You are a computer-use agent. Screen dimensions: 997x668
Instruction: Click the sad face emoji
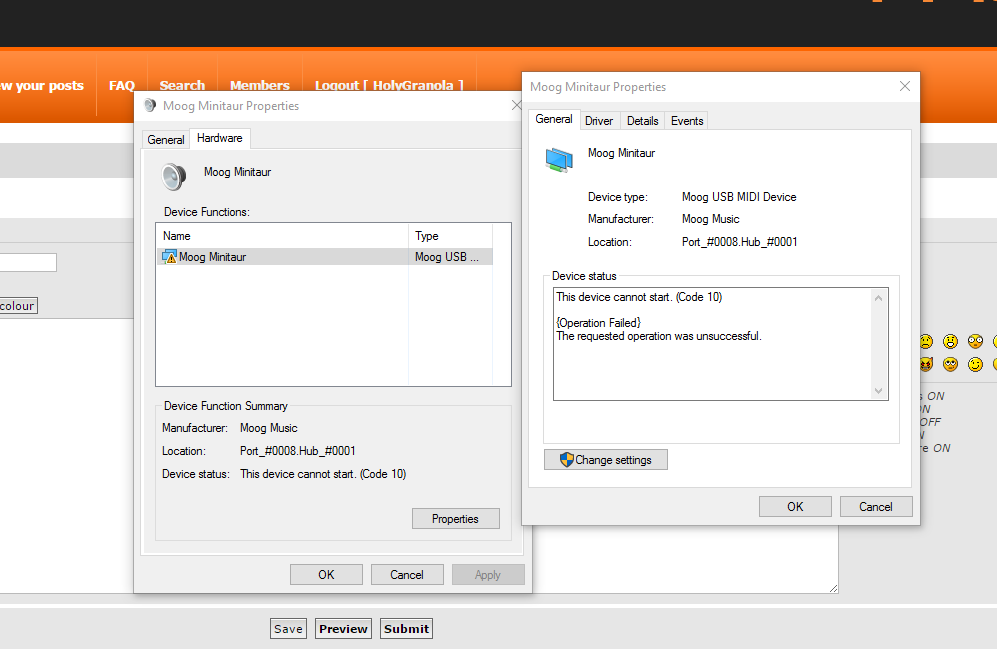coord(926,341)
